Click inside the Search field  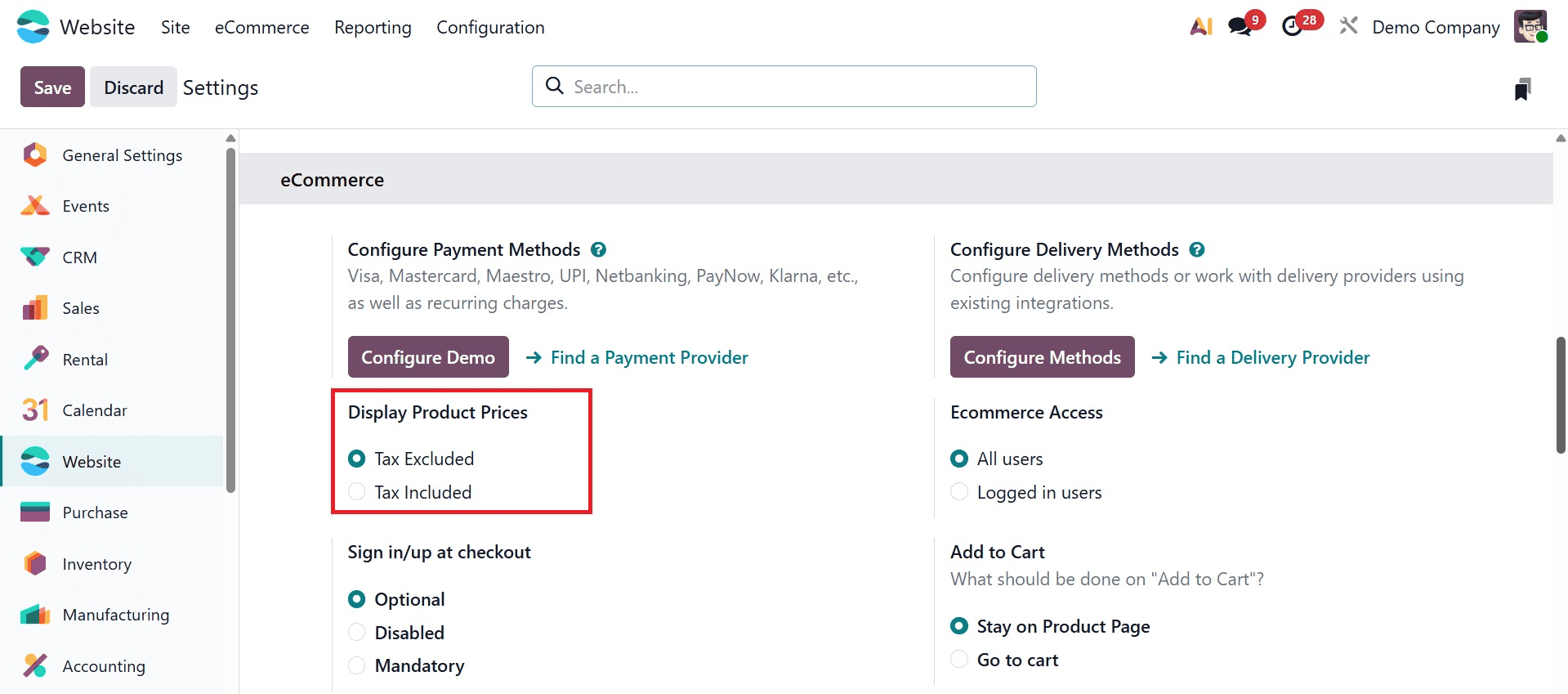[x=784, y=86]
